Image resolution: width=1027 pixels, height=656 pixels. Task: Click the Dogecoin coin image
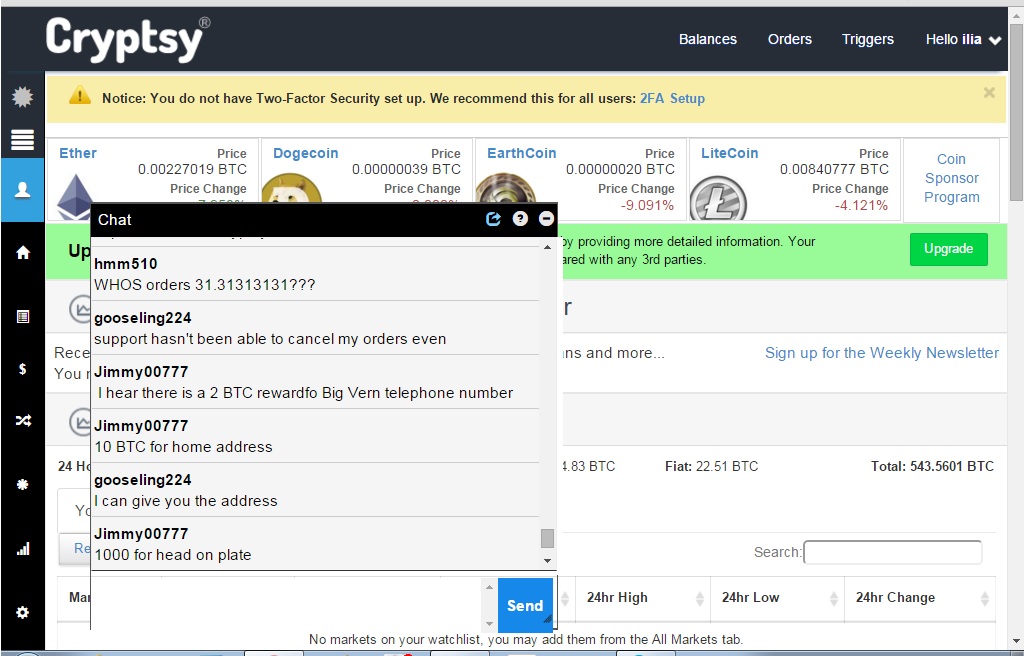click(x=291, y=189)
